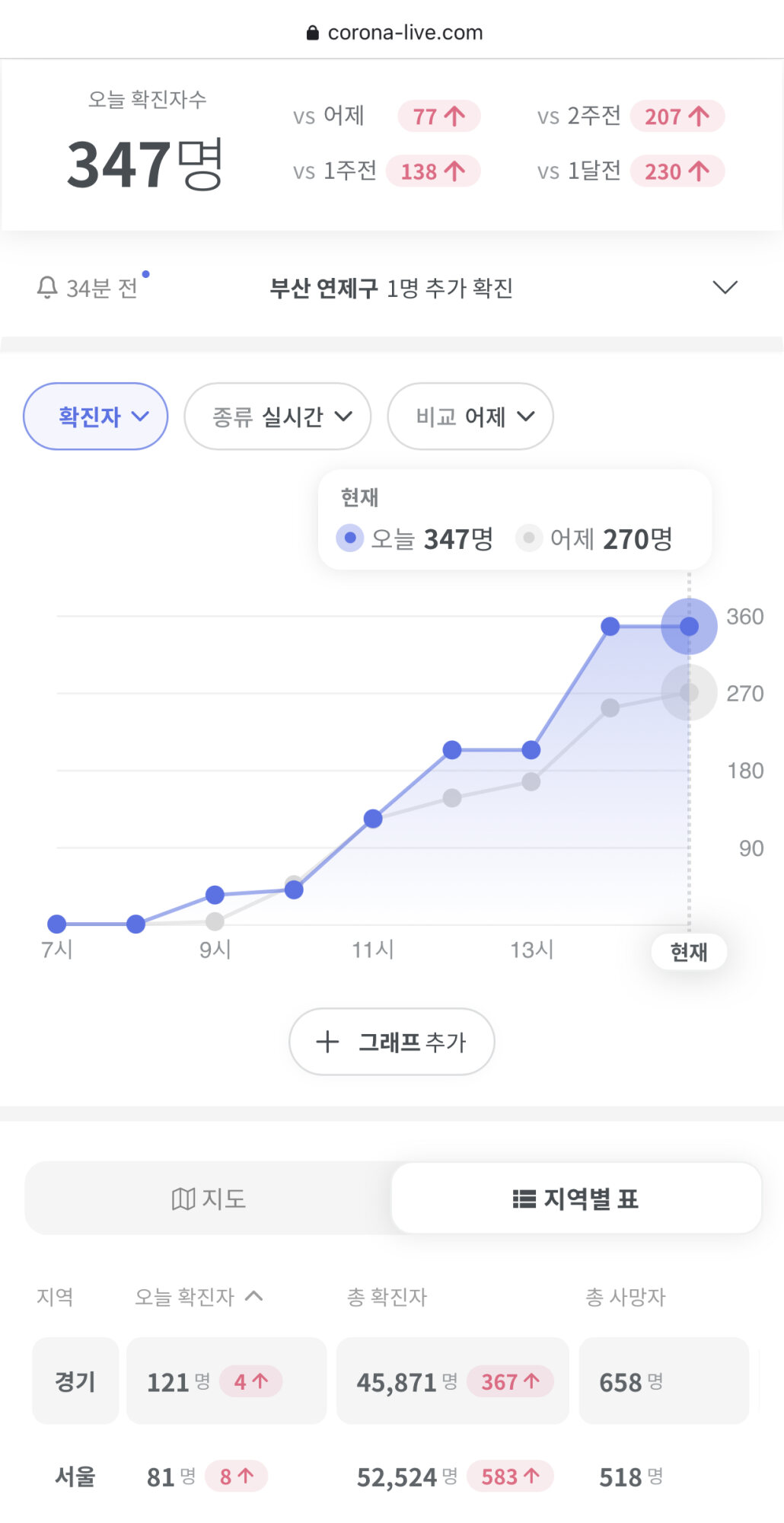Switch to the 지도 tab
The height and width of the screenshot is (1523, 784).
(x=209, y=1199)
